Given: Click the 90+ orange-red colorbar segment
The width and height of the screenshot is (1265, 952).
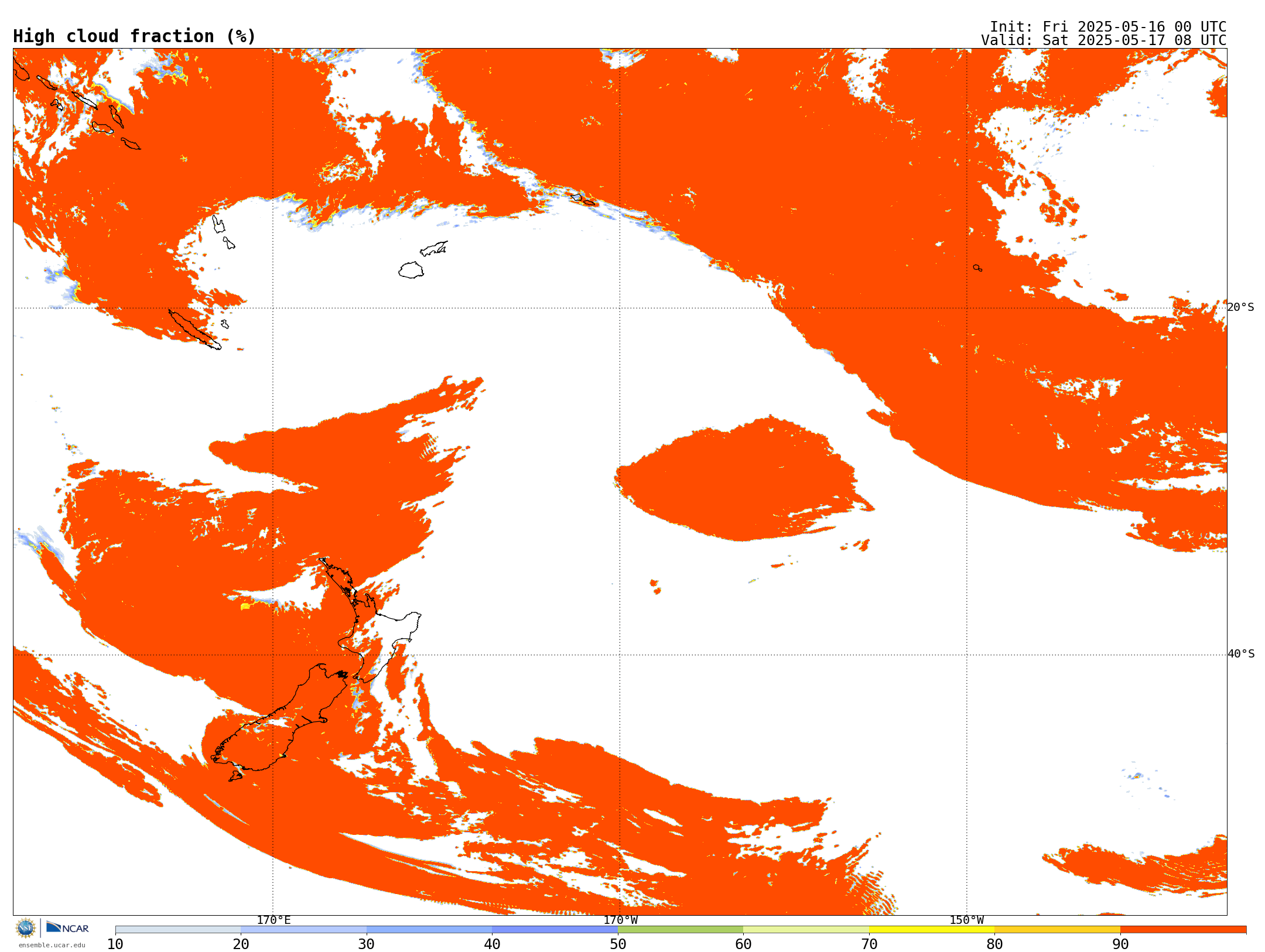Looking at the screenshot, I should (x=1183, y=930).
